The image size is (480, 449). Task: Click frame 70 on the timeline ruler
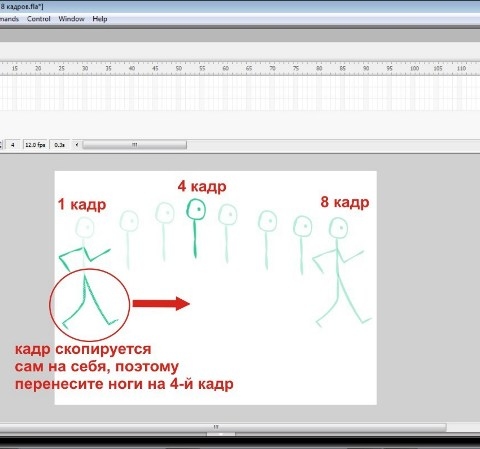tap(272, 68)
